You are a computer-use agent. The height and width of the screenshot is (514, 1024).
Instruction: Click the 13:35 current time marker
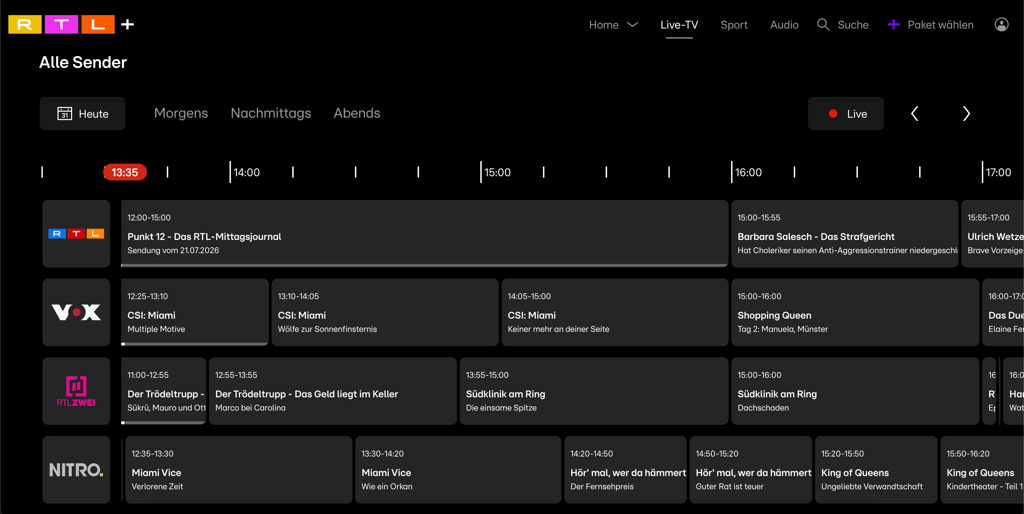(125, 172)
